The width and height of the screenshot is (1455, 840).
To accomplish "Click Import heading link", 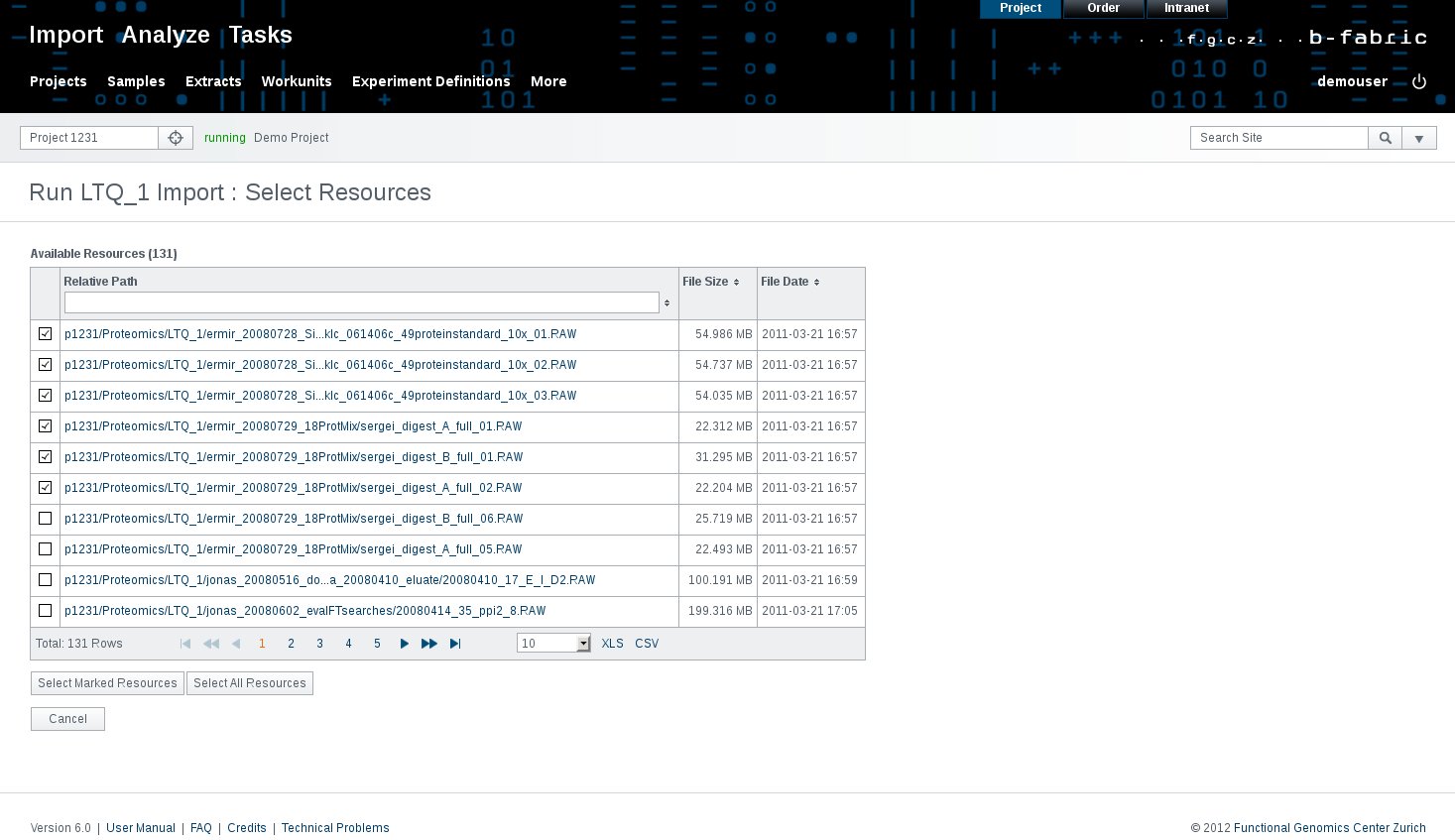I will tap(66, 35).
